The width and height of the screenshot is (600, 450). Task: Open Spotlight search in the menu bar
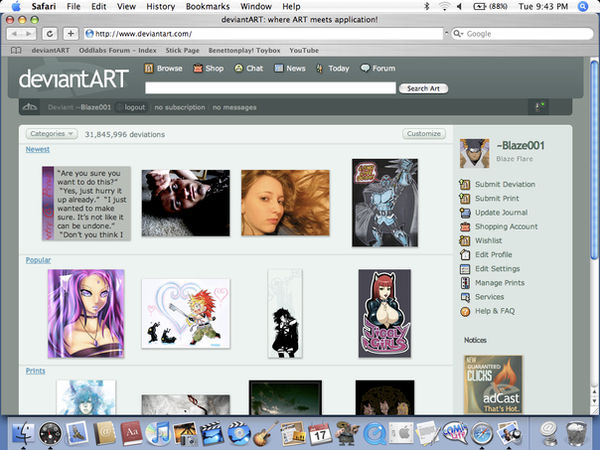click(x=583, y=7)
